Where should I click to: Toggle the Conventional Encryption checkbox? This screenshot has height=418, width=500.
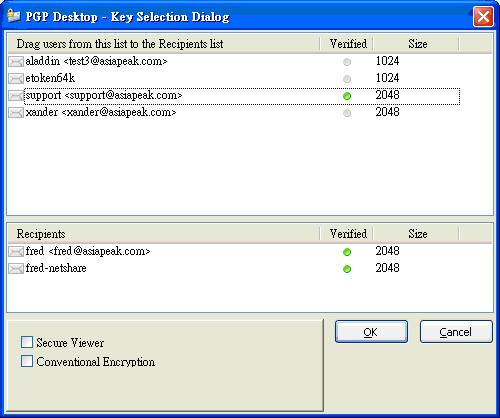click(x=27, y=361)
